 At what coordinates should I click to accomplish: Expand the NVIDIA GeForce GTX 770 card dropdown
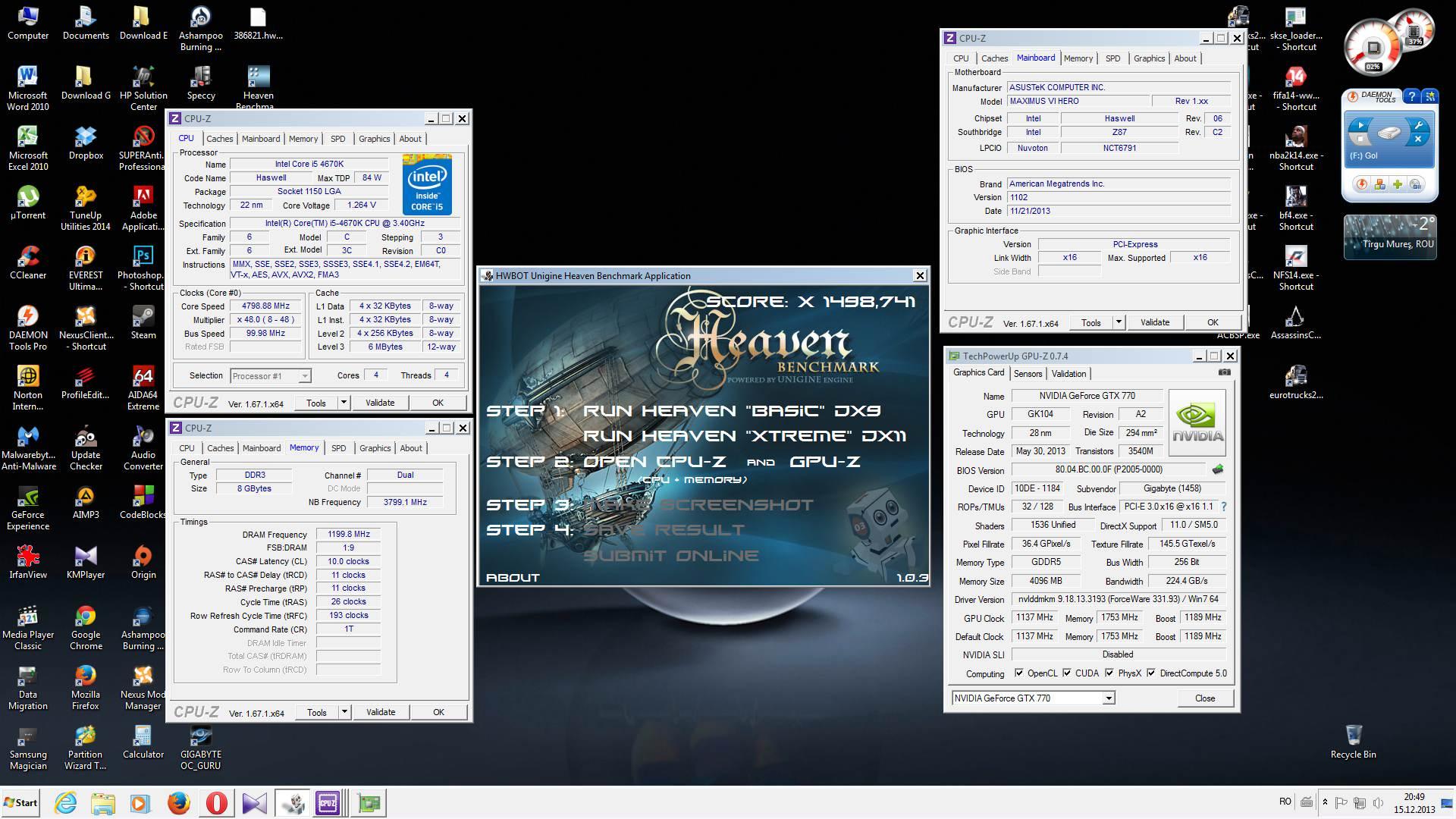(1109, 698)
